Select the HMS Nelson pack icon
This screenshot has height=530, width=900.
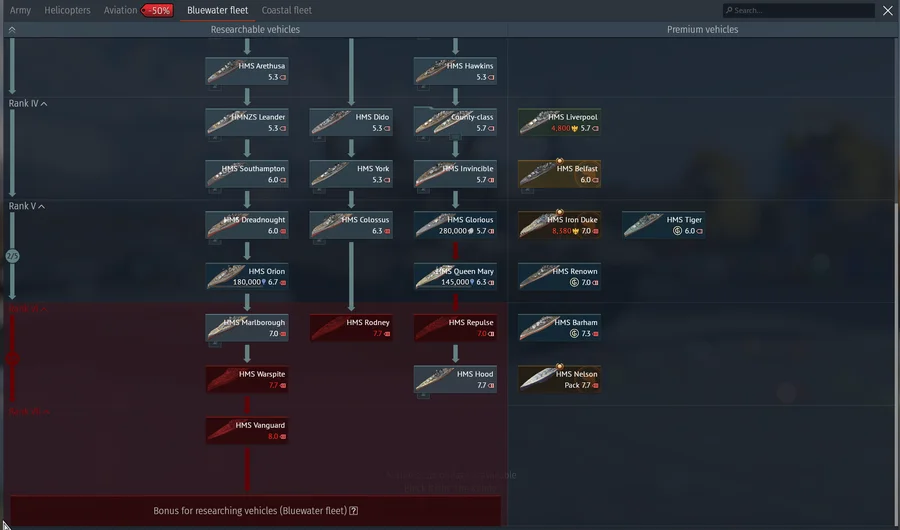tap(559, 379)
